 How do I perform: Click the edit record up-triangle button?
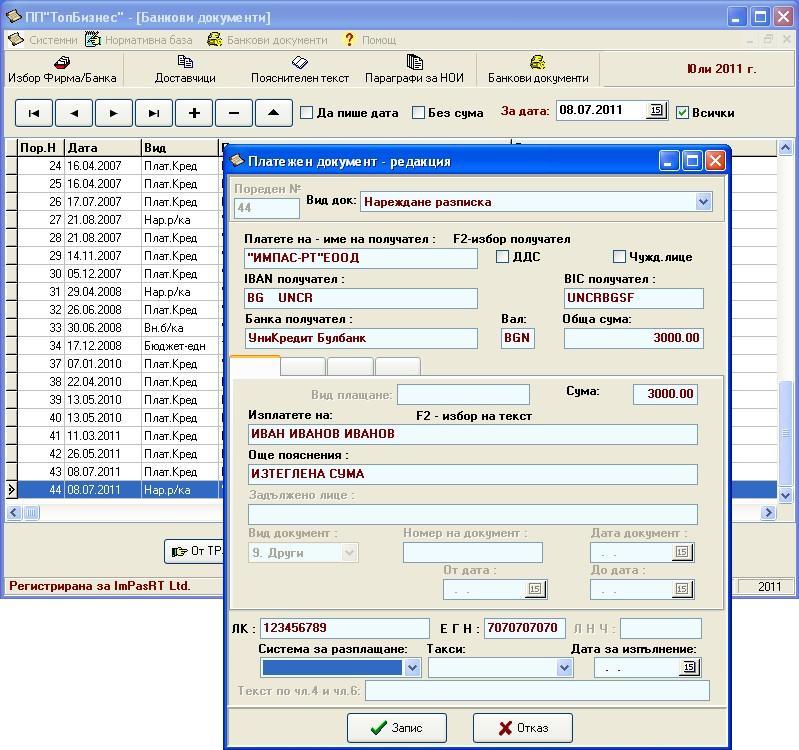[x=274, y=113]
